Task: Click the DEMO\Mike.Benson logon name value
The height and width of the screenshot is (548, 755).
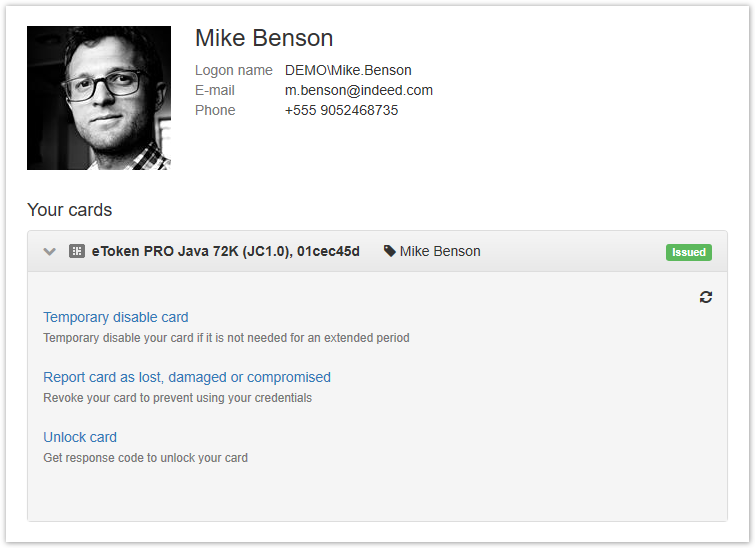Action: [348, 70]
